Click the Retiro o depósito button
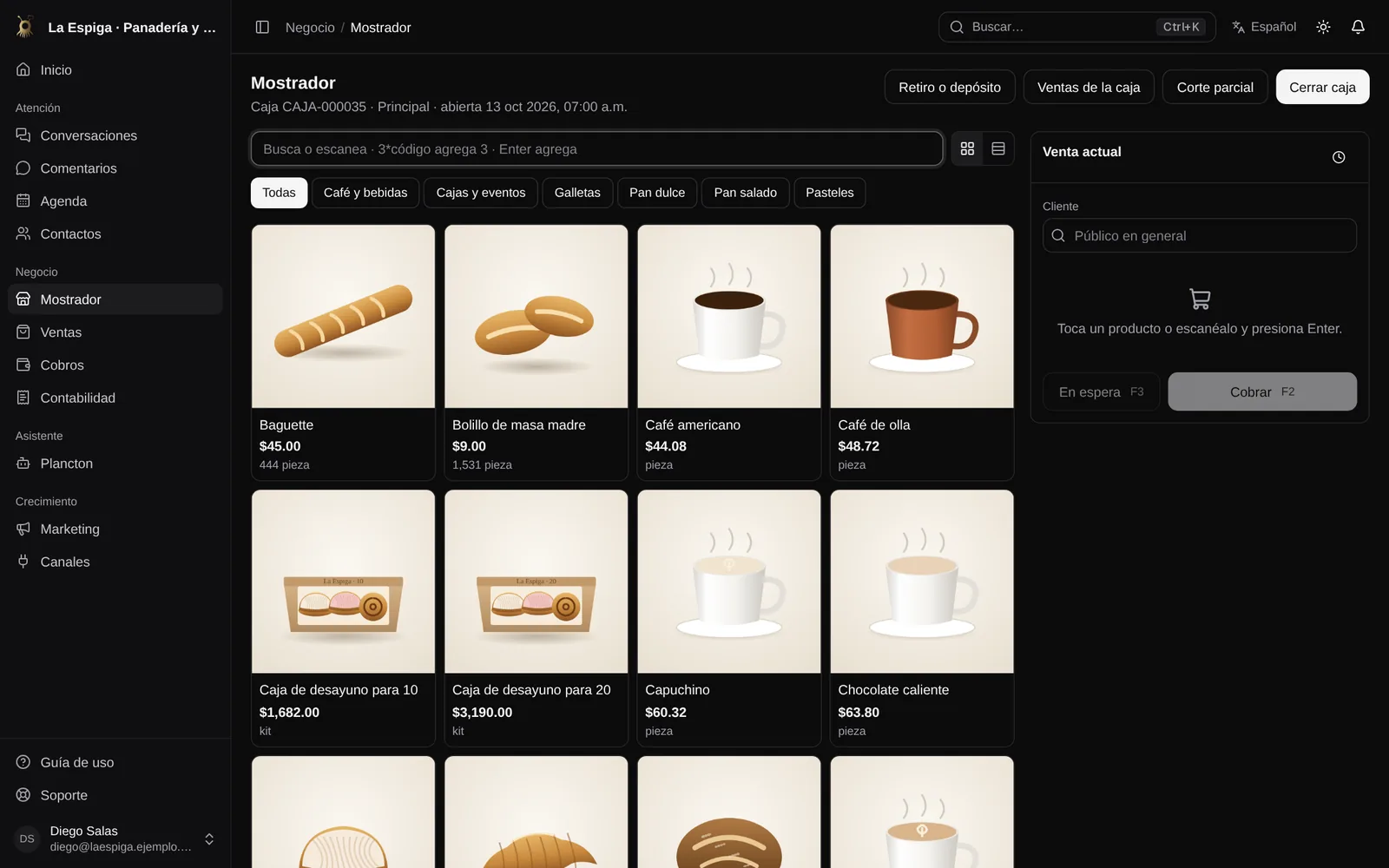This screenshot has width=1389, height=868. pos(950,87)
